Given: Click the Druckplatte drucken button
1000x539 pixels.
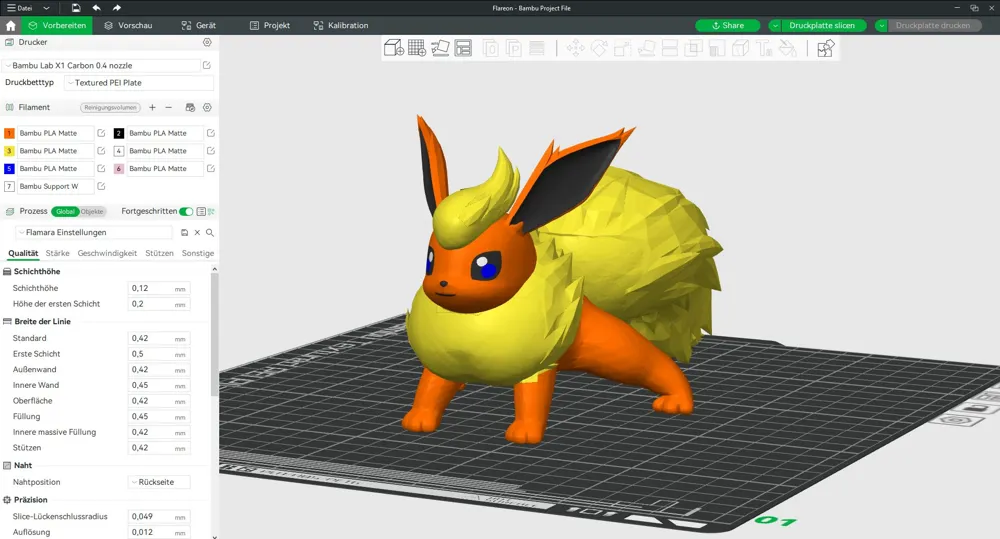Looking at the screenshot, I should (934, 26).
